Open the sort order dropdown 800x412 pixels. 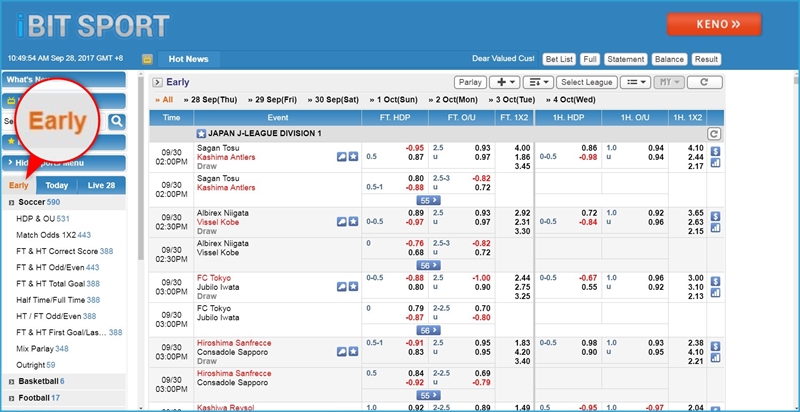pyautogui.click(x=537, y=82)
